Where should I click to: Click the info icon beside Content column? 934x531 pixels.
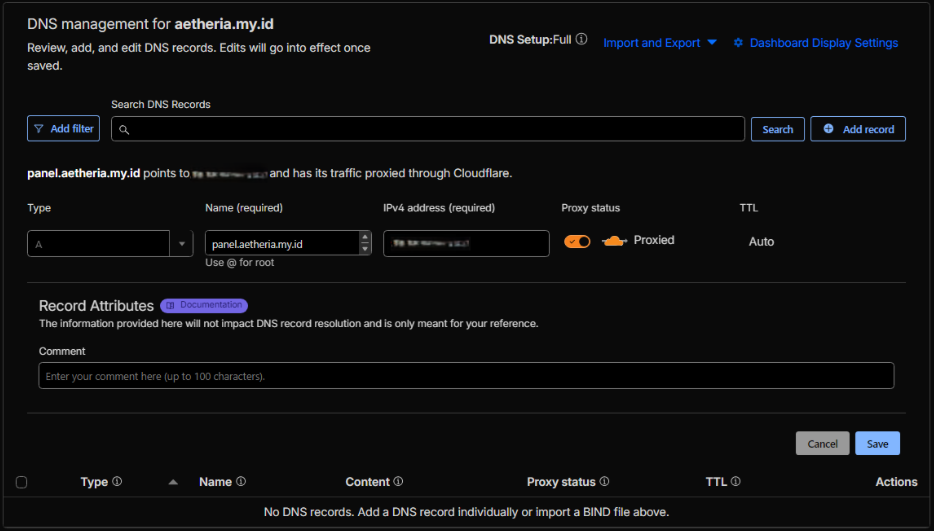[399, 482]
